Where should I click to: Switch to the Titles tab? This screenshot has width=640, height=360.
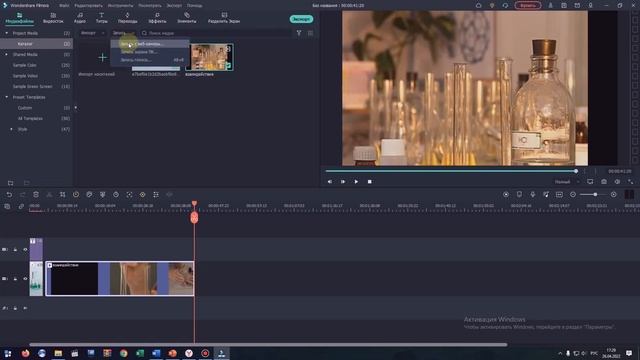click(x=102, y=18)
